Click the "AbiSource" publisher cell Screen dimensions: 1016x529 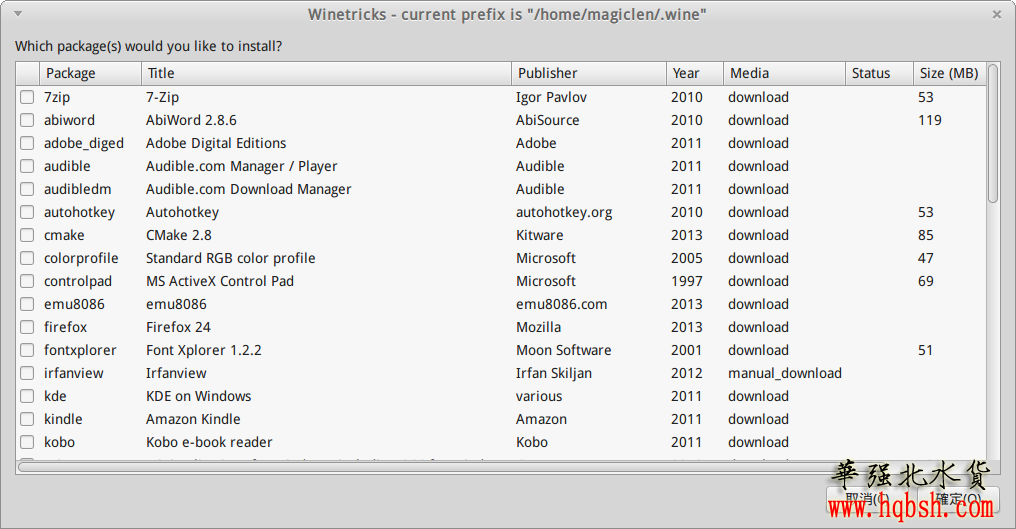(548, 120)
